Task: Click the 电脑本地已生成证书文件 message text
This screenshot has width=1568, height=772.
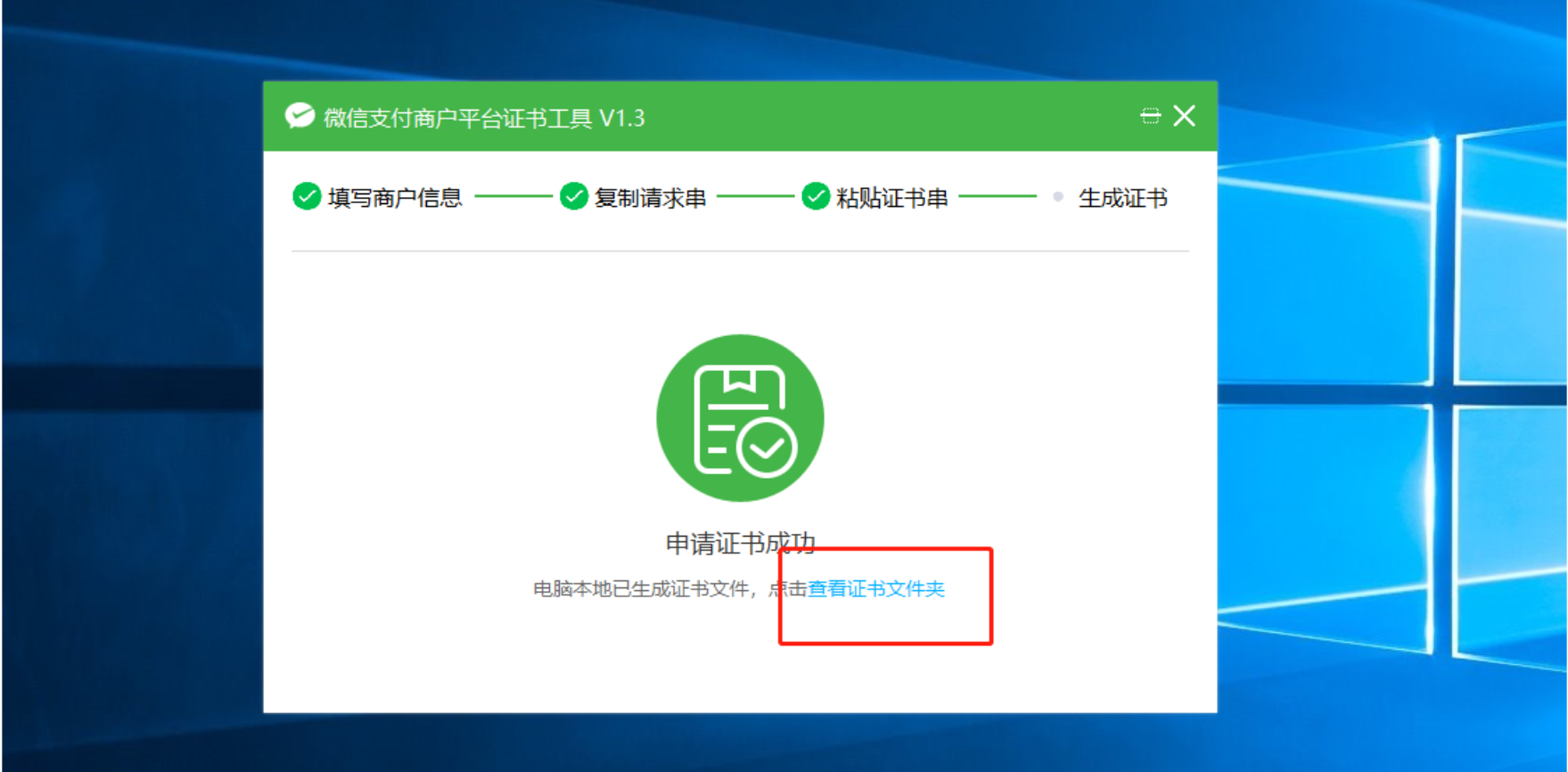Action: pos(641,589)
